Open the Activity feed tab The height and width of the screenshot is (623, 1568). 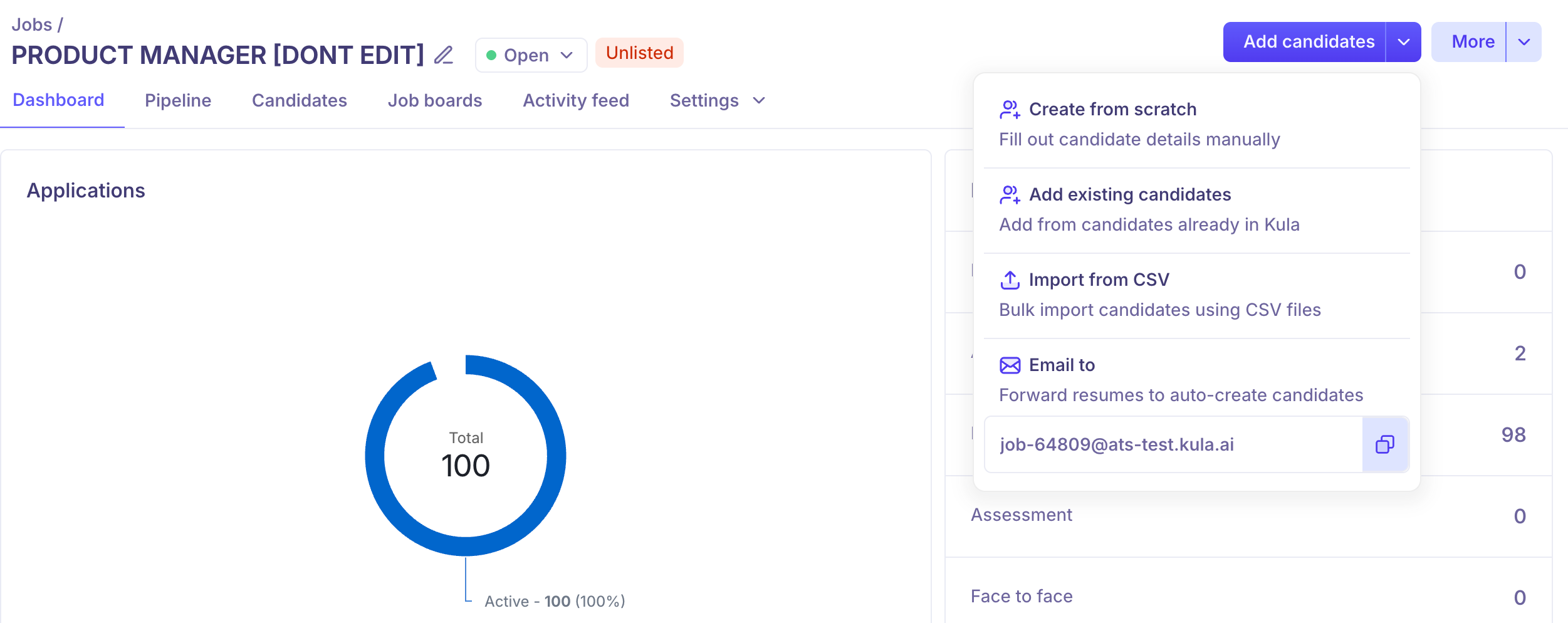click(x=576, y=101)
